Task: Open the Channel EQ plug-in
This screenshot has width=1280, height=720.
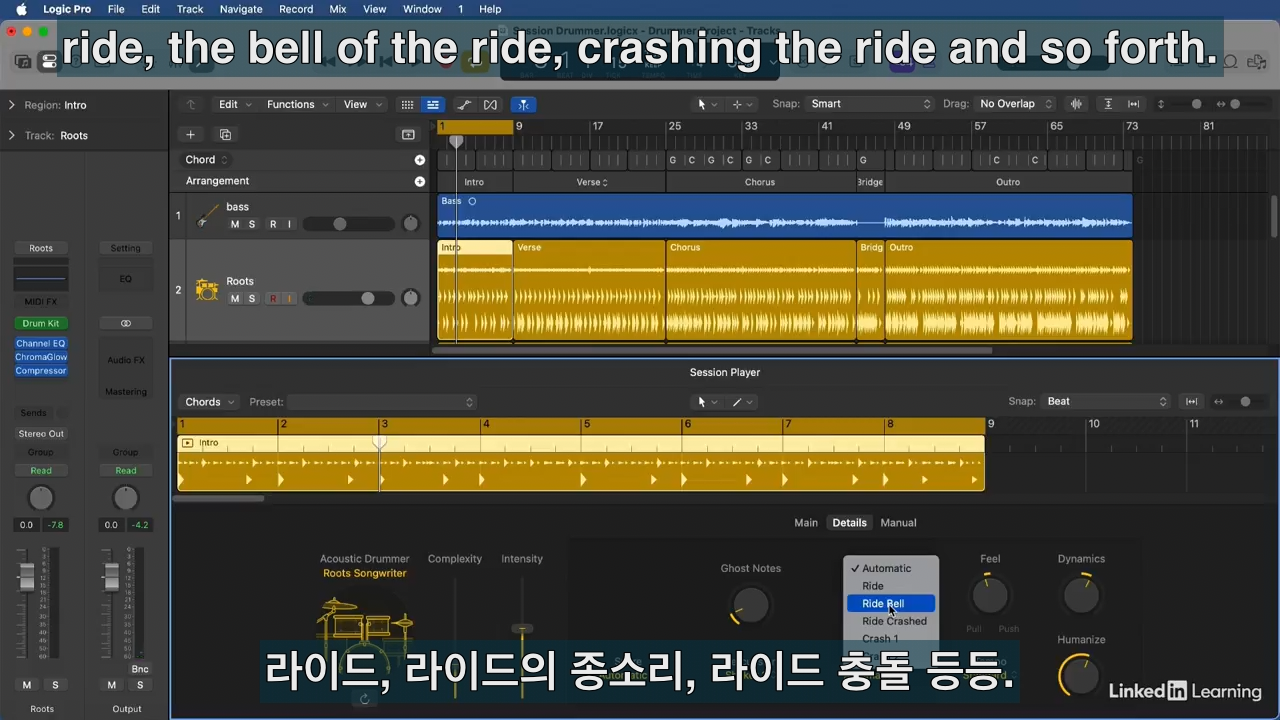Action: [x=41, y=343]
